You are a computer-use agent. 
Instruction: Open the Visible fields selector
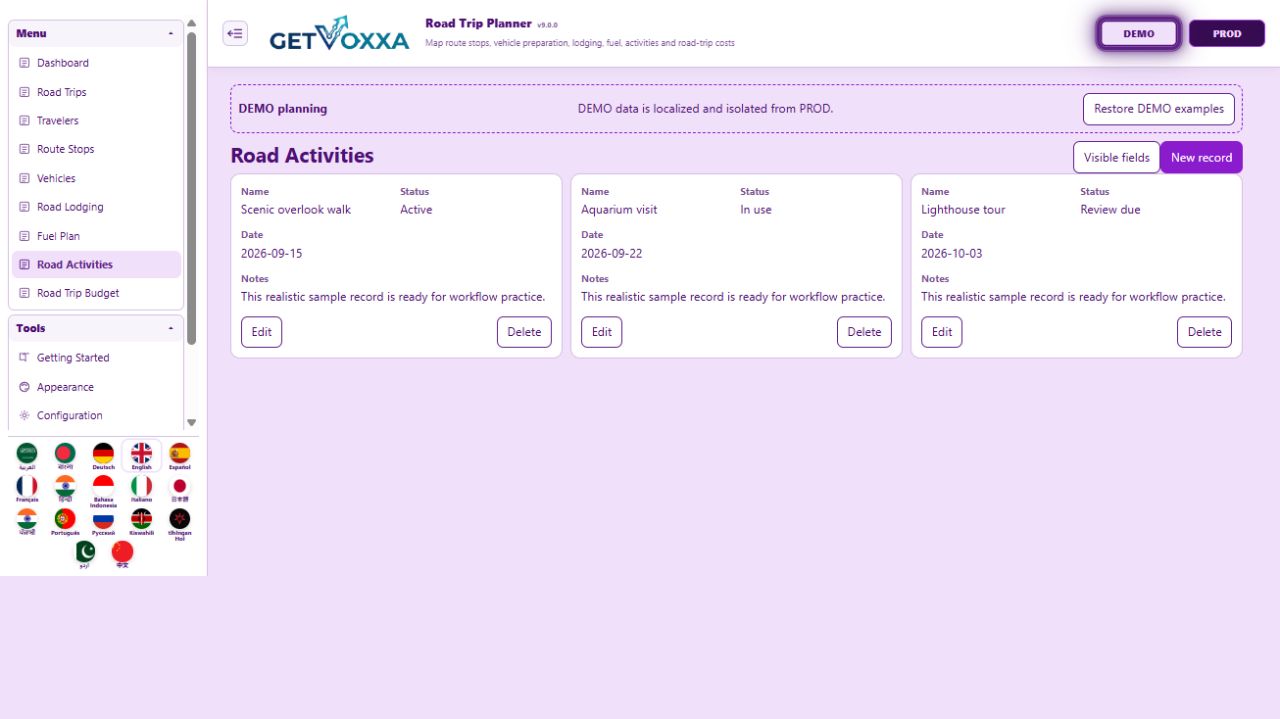pyautogui.click(x=1116, y=157)
